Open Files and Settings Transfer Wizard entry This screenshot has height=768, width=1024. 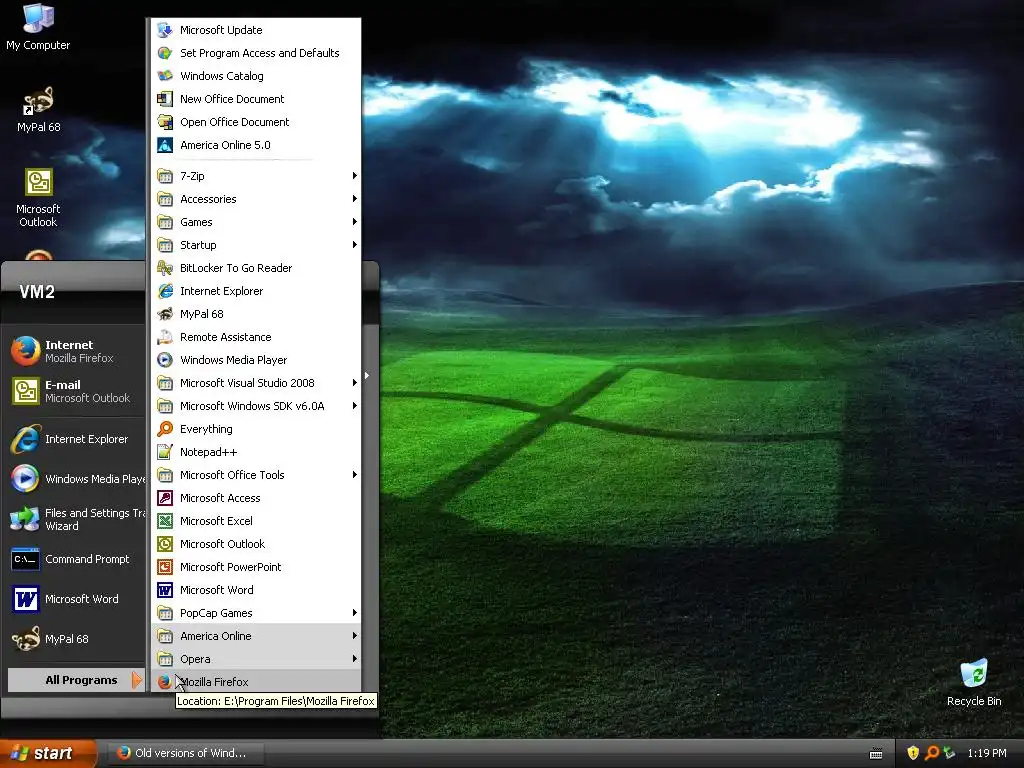point(75,519)
